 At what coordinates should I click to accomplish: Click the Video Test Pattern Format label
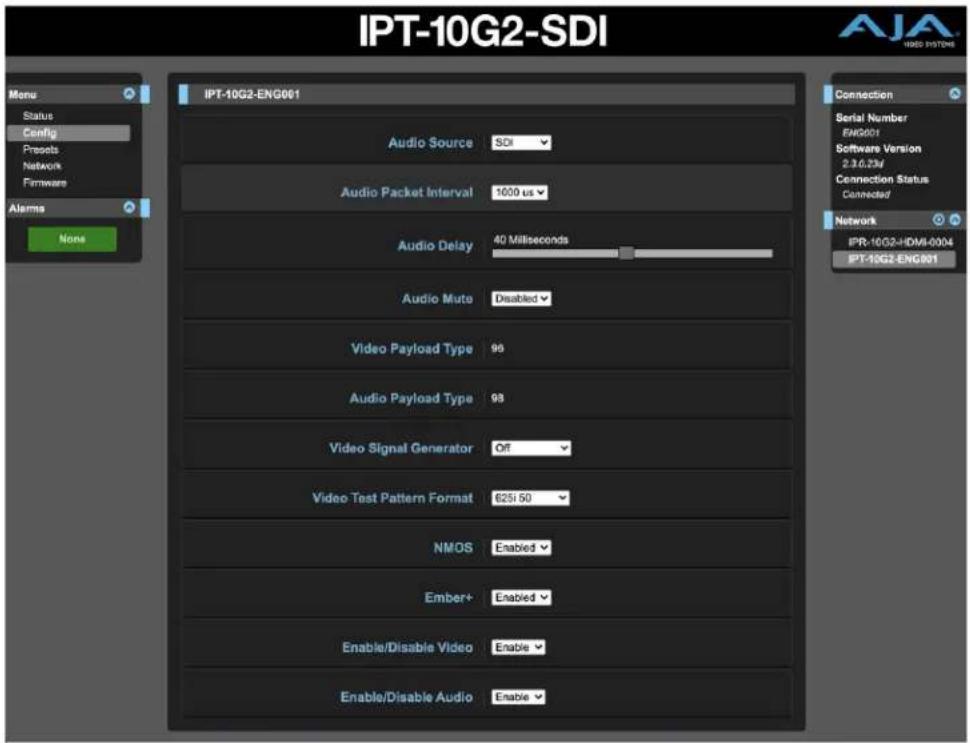pyautogui.click(x=392, y=498)
